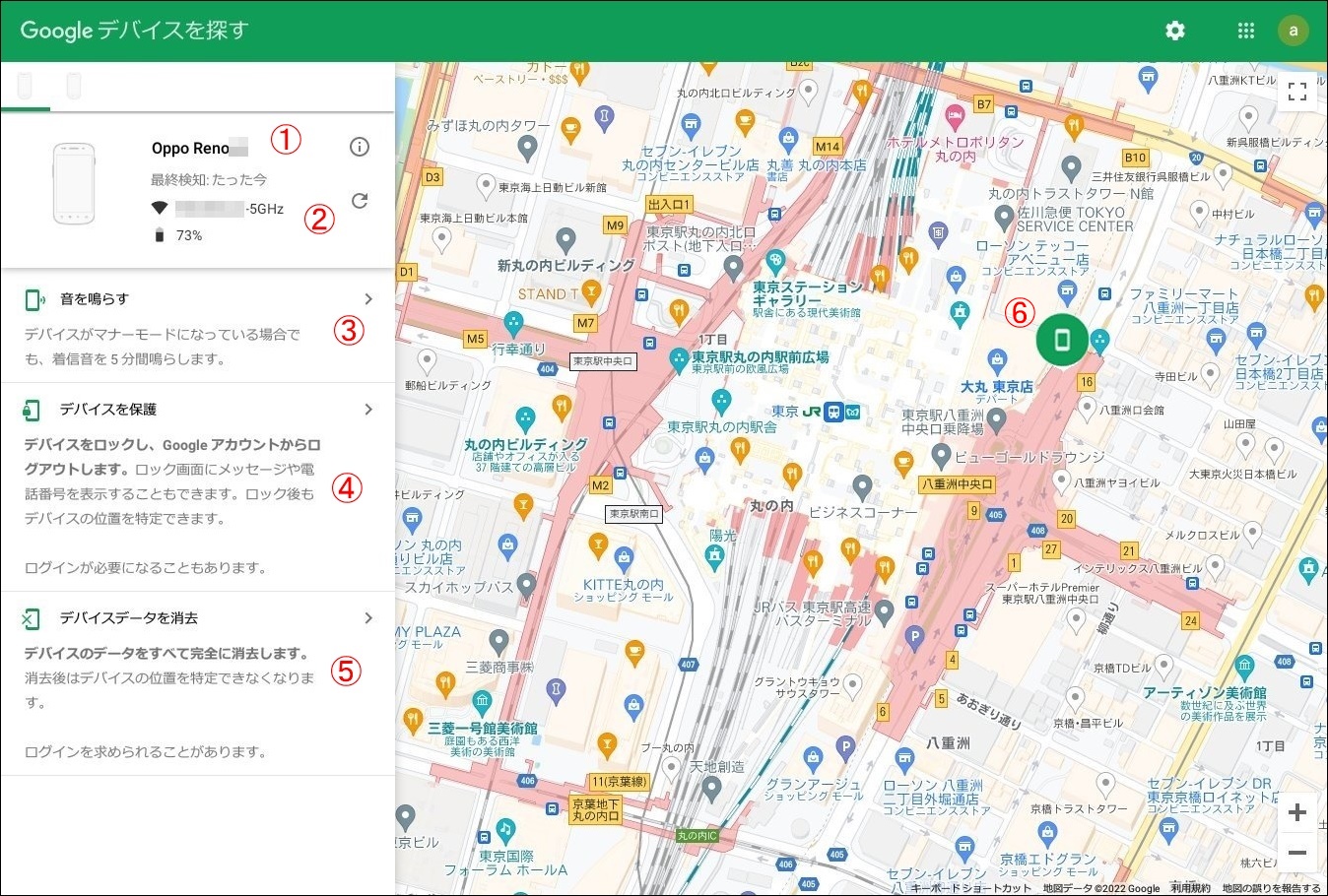Expand the デバイスを保護 chevron
The width and height of the screenshot is (1328, 896).
pos(368,409)
